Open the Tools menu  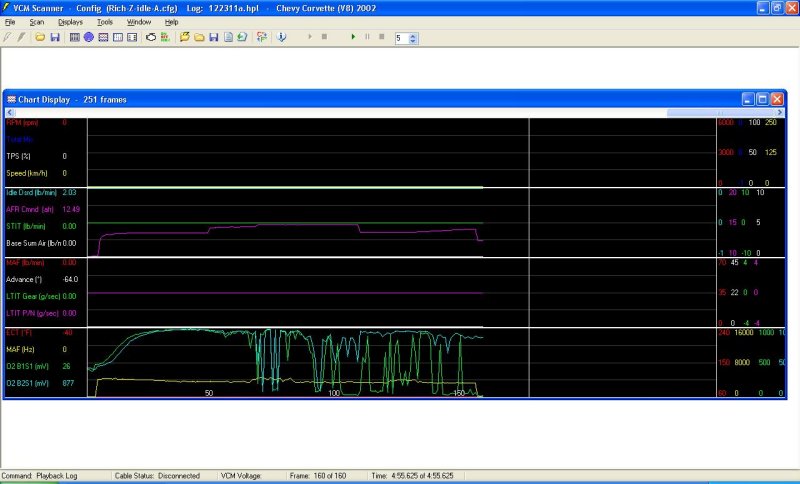click(x=105, y=22)
